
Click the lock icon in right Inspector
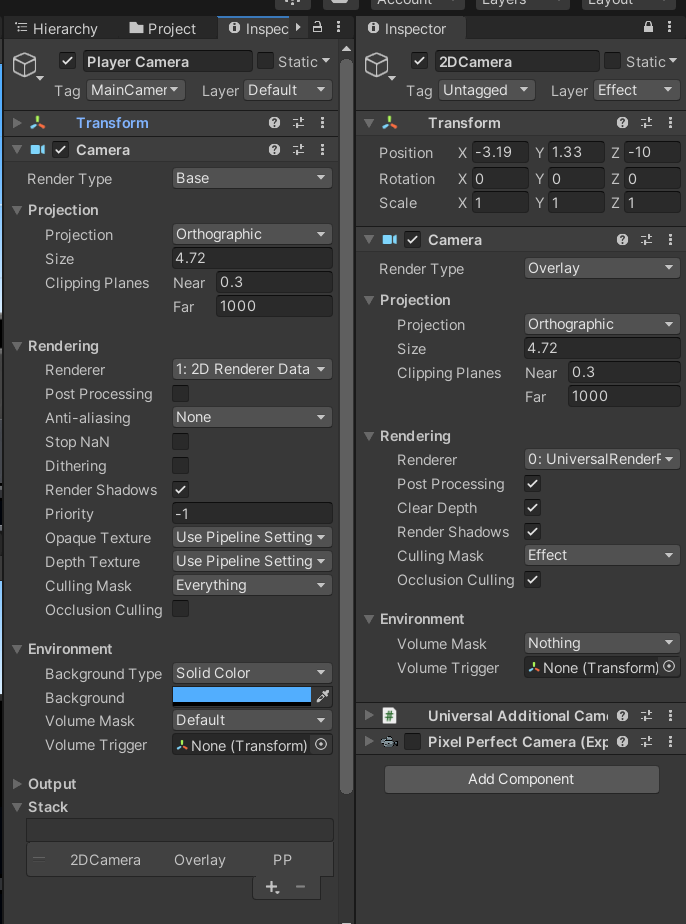click(648, 27)
